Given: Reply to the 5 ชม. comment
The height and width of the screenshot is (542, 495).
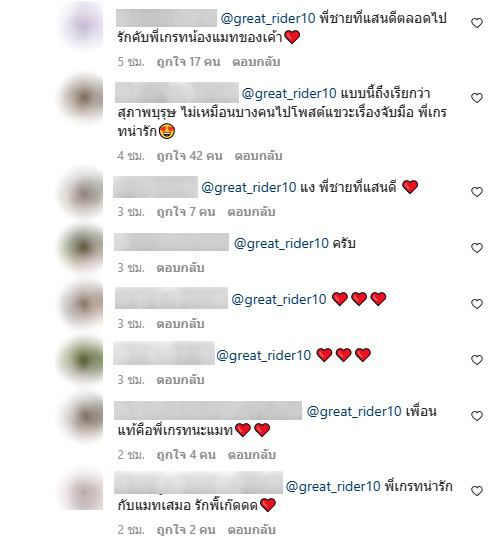Looking at the screenshot, I should [256, 62].
